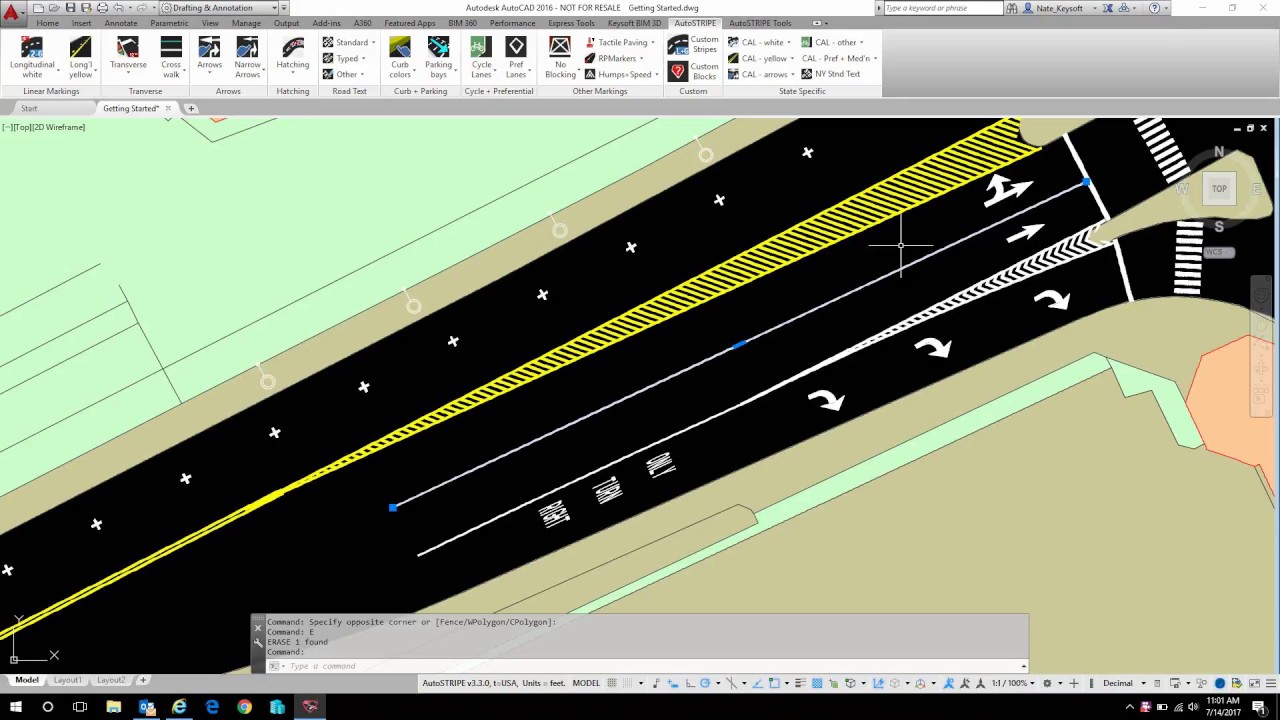Click the search binoculars icon
Screen dimensions: 1280x720
click(x=1012, y=8)
